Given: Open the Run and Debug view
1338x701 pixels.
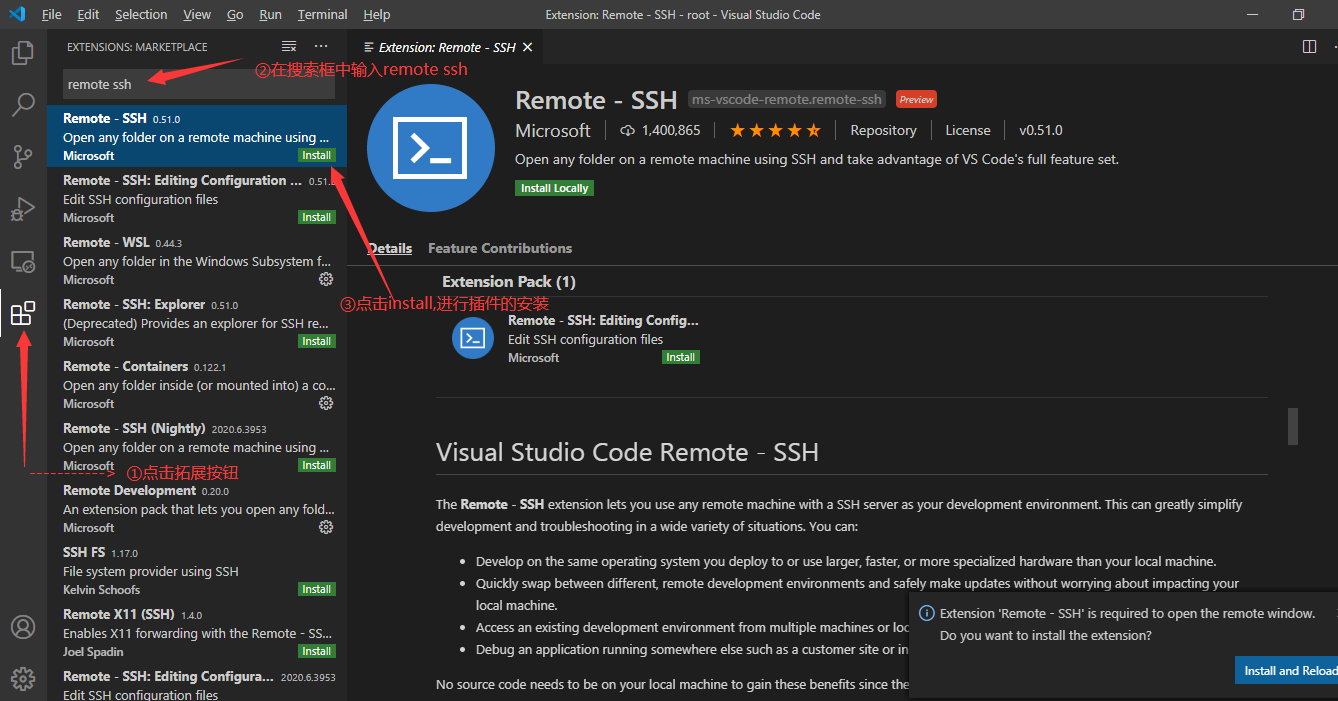Looking at the screenshot, I should click(x=22, y=209).
